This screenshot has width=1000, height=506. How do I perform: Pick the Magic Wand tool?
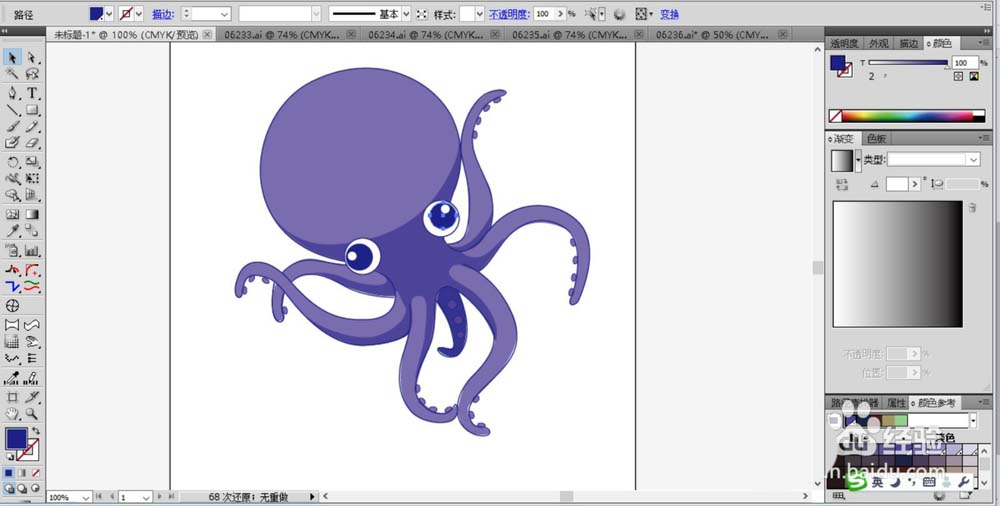click(x=12, y=75)
